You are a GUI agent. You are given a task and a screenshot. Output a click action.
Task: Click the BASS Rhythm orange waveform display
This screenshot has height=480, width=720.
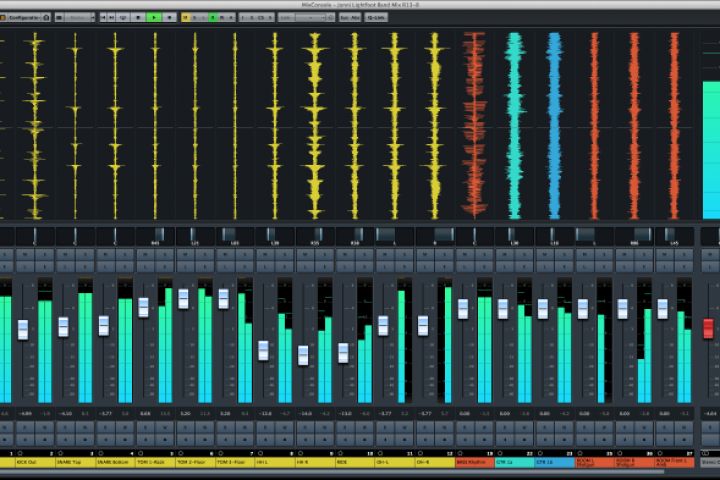point(475,125)
